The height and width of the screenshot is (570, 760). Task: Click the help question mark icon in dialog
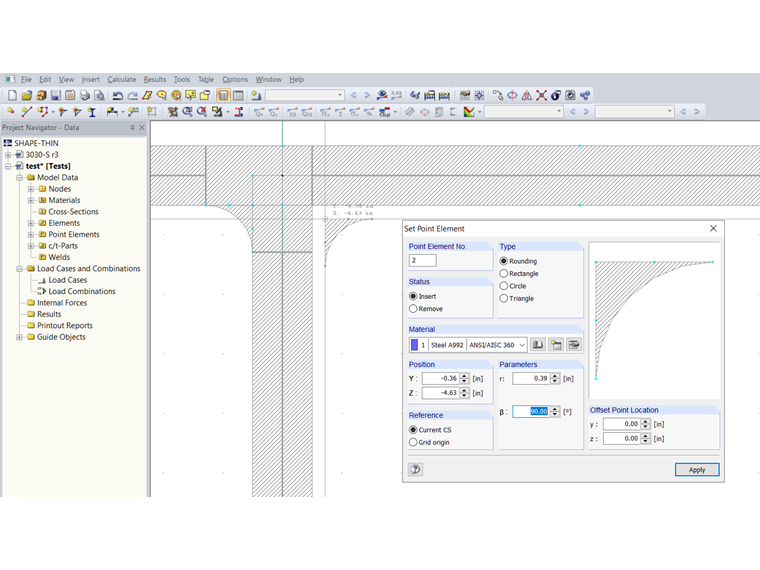tap(415, 469)
